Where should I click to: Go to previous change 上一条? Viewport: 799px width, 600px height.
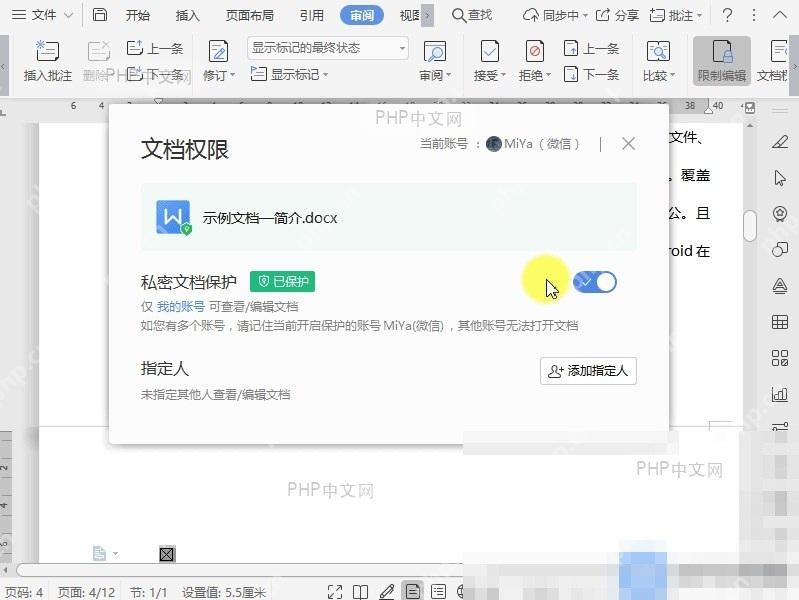pos(592,48)
